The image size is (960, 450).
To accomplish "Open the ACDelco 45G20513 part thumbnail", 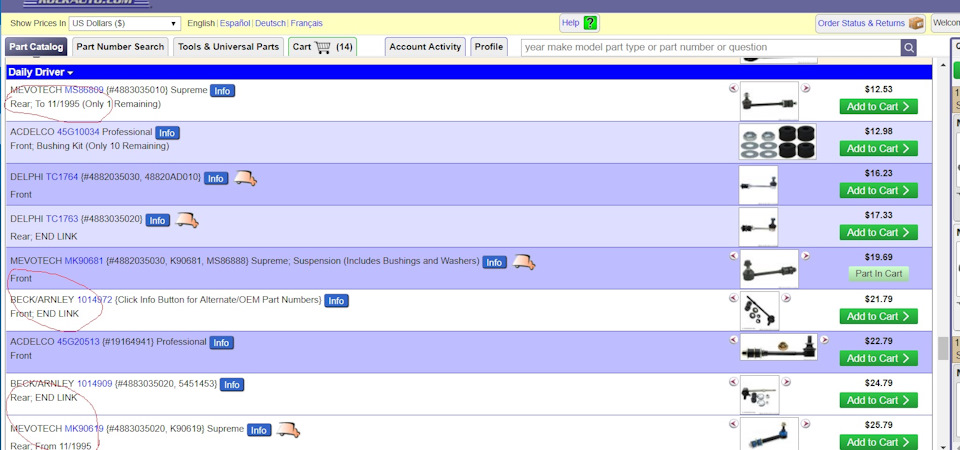I will pyautogui.click(x=779, y=348).
